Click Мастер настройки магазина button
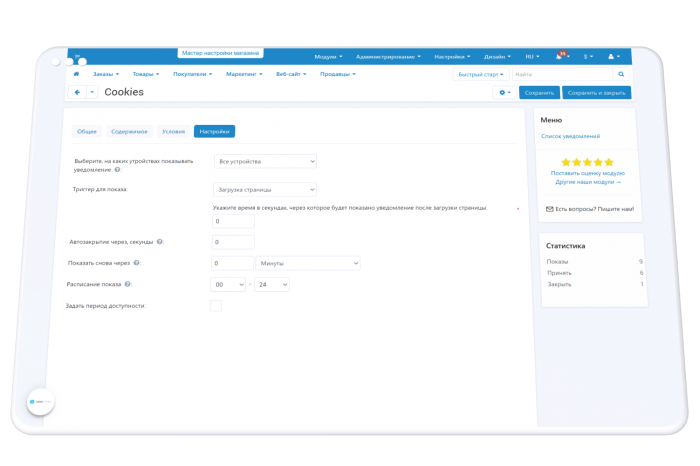 (221, 53)
